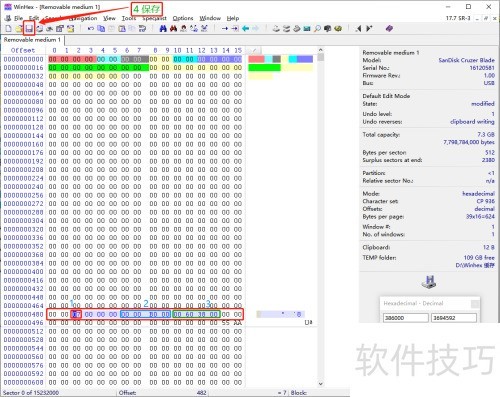Click signature byte AA in row 0000000496
500x397 pixels.
[238, 323]
